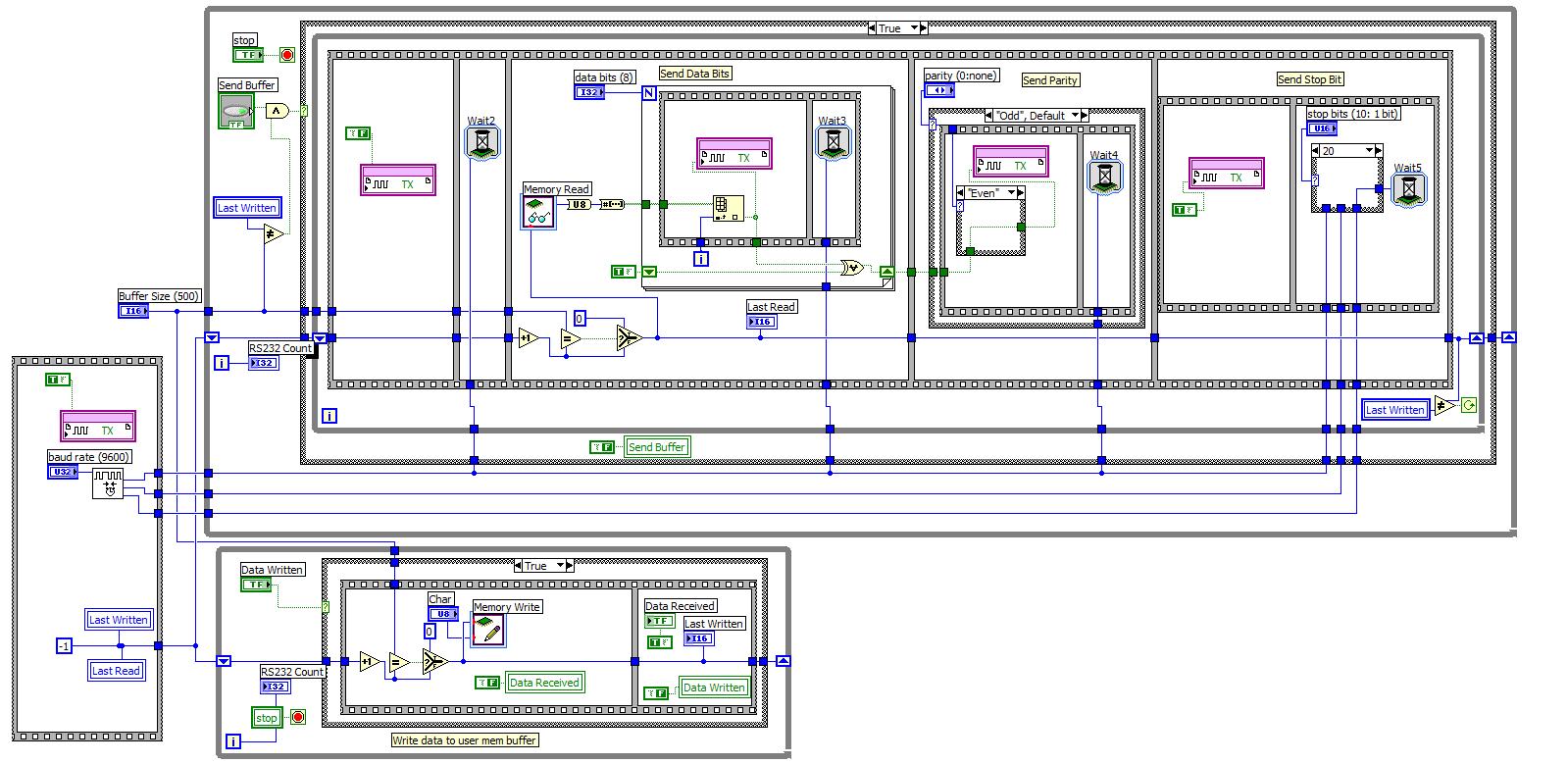
Task: Click the Send Stop Bit label
Action: (x=1310, y=79)
